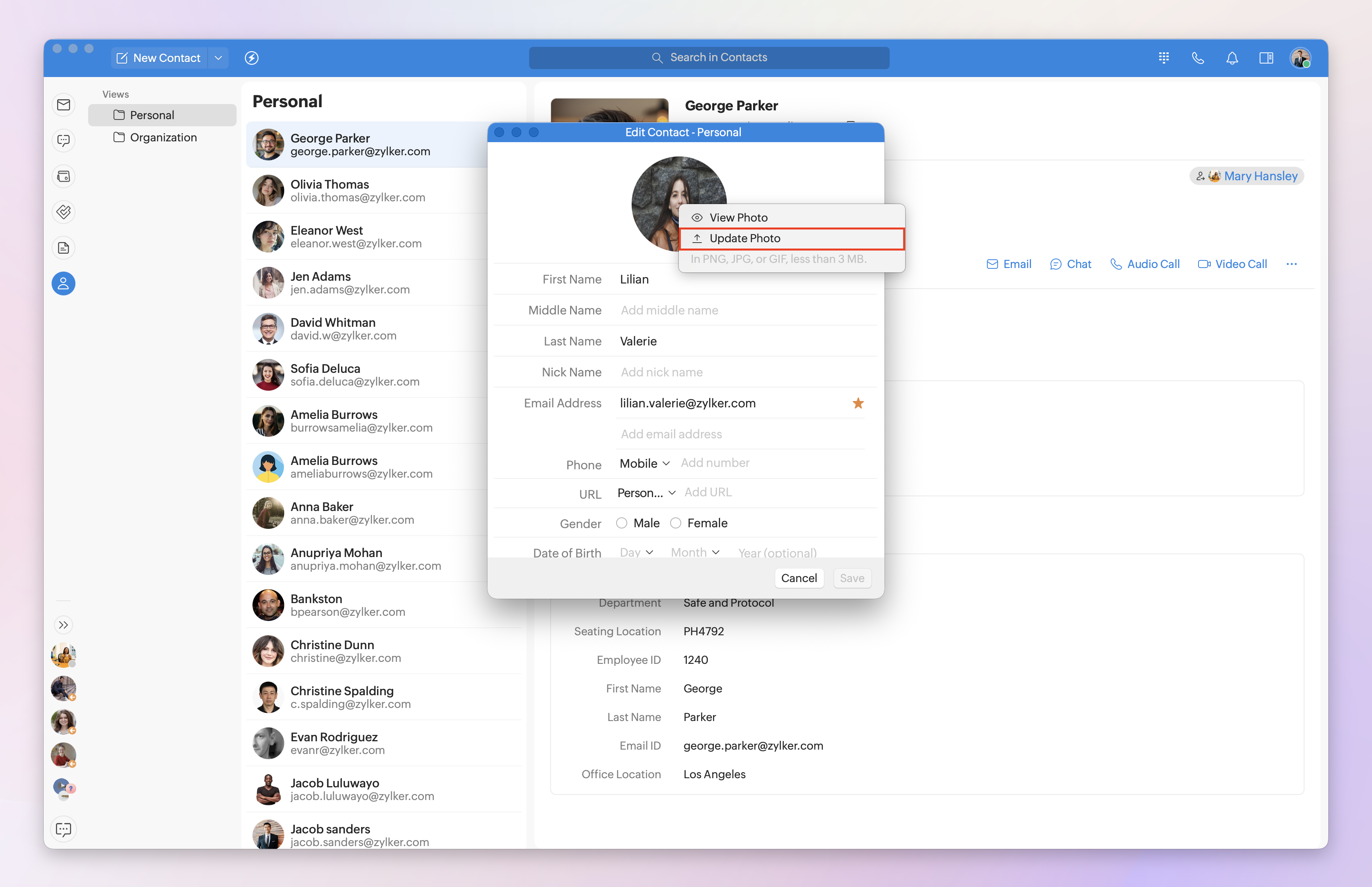Open the New Contact dropdown arrow

(x=218, y=58)
